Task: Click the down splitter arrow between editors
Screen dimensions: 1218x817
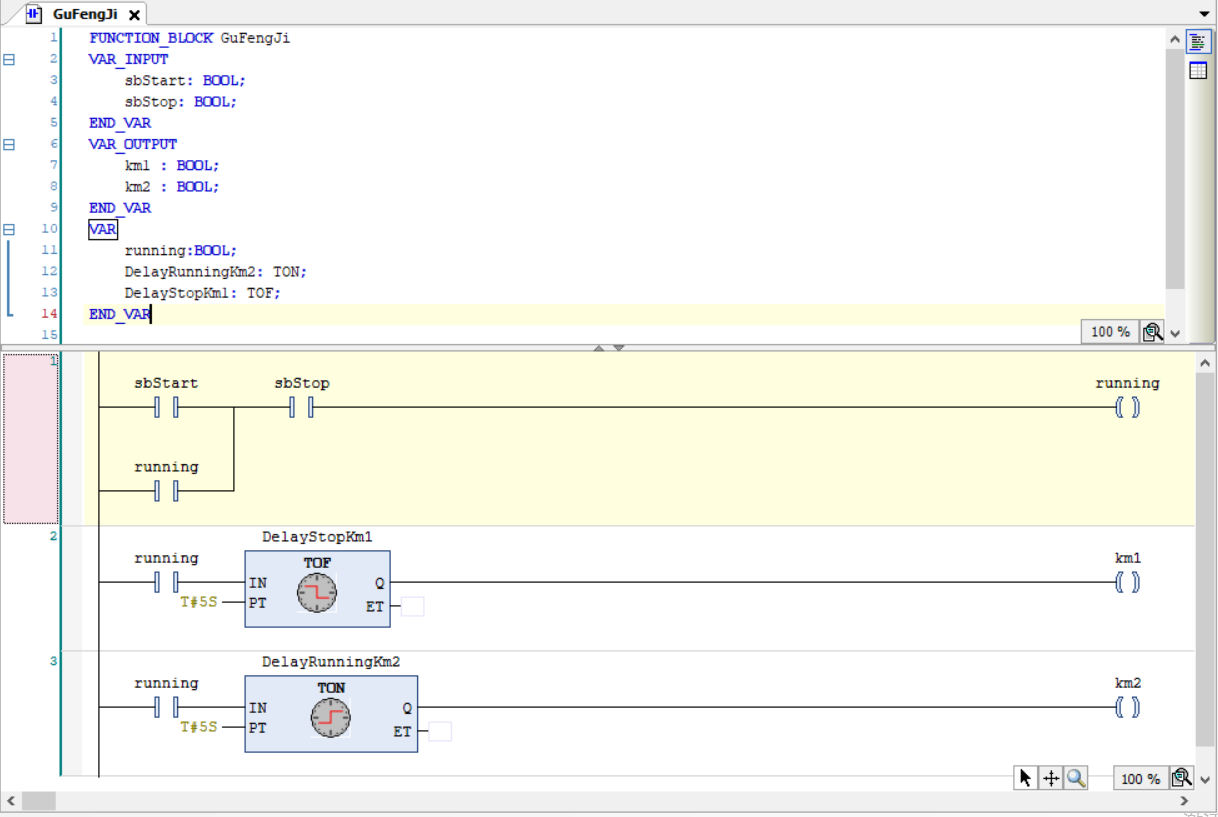Action: click(x=619, y=348)
